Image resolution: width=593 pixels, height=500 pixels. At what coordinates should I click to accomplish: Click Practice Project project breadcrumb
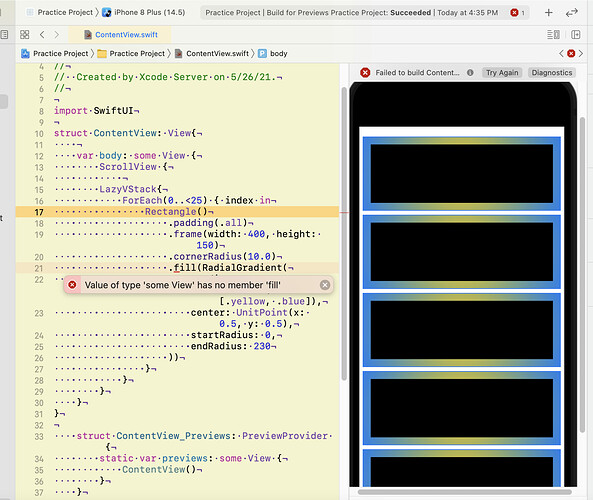[x=55, y=54]
